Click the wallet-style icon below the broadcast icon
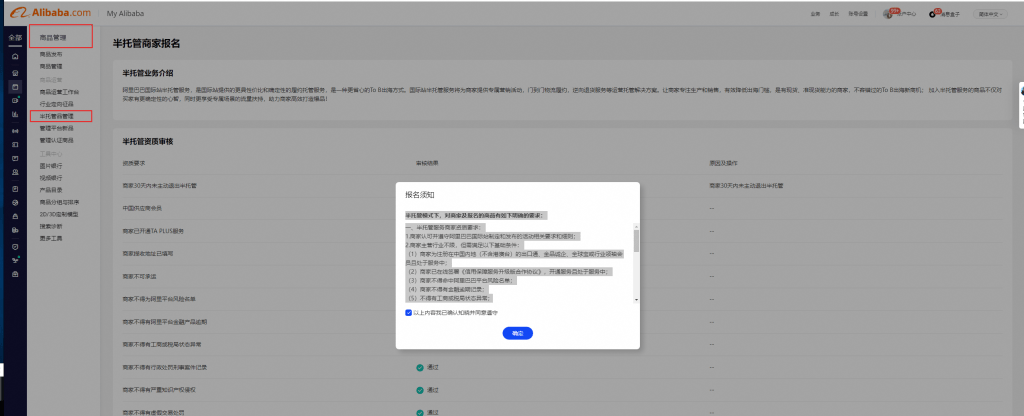The image size is (1024, 416). click(x=14, y=144)
